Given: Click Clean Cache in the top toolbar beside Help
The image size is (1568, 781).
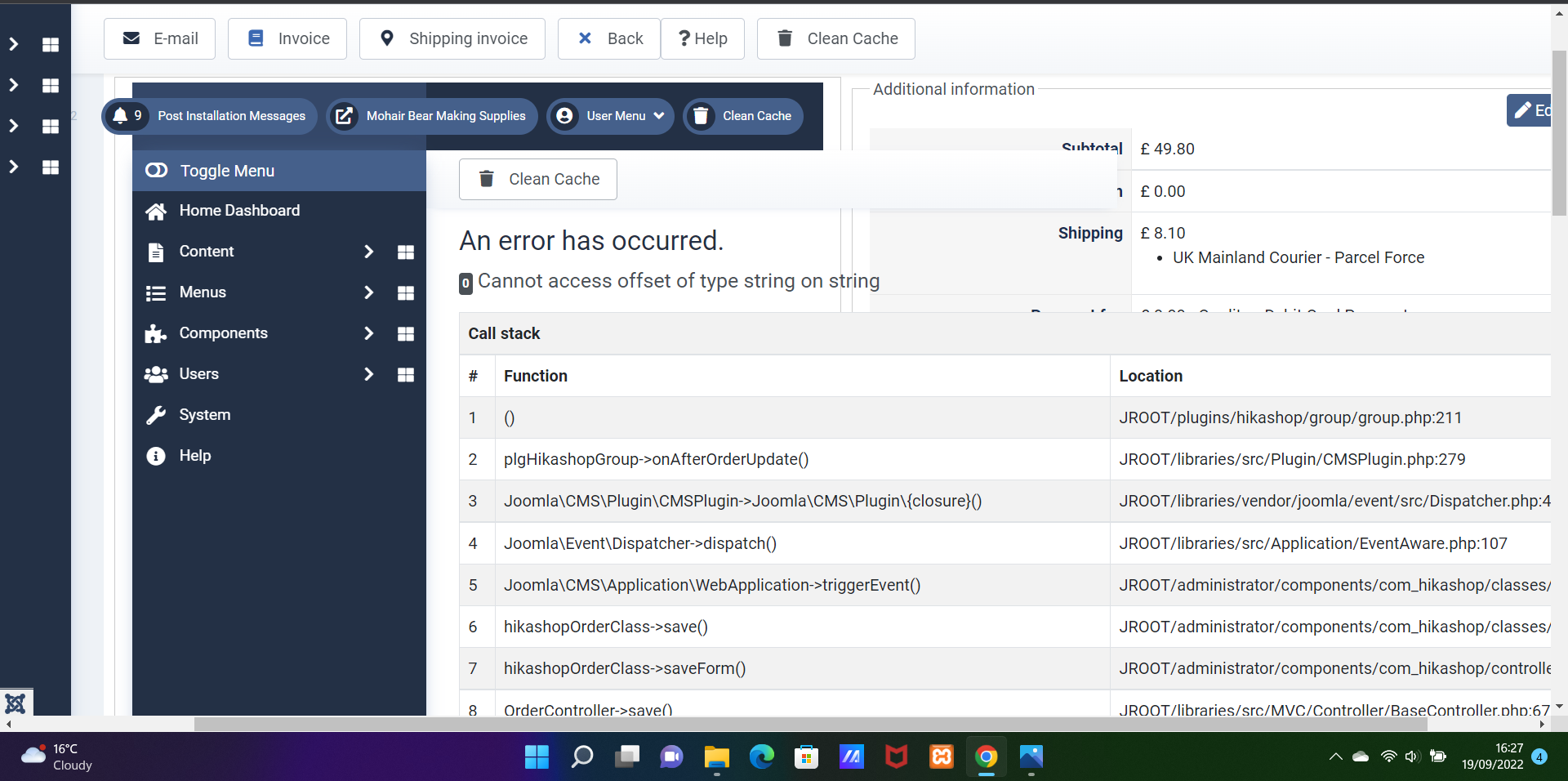Looking at the screenshot, I should [x=836, y=38].
